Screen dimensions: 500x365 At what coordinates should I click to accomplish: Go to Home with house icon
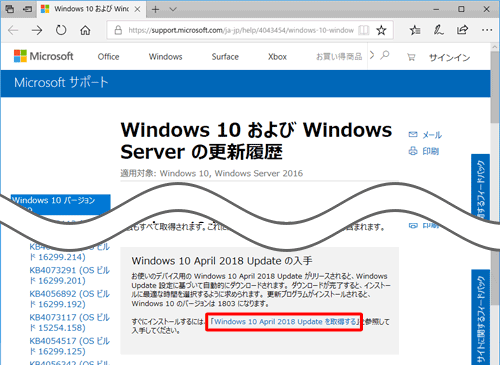click(85, 30)
